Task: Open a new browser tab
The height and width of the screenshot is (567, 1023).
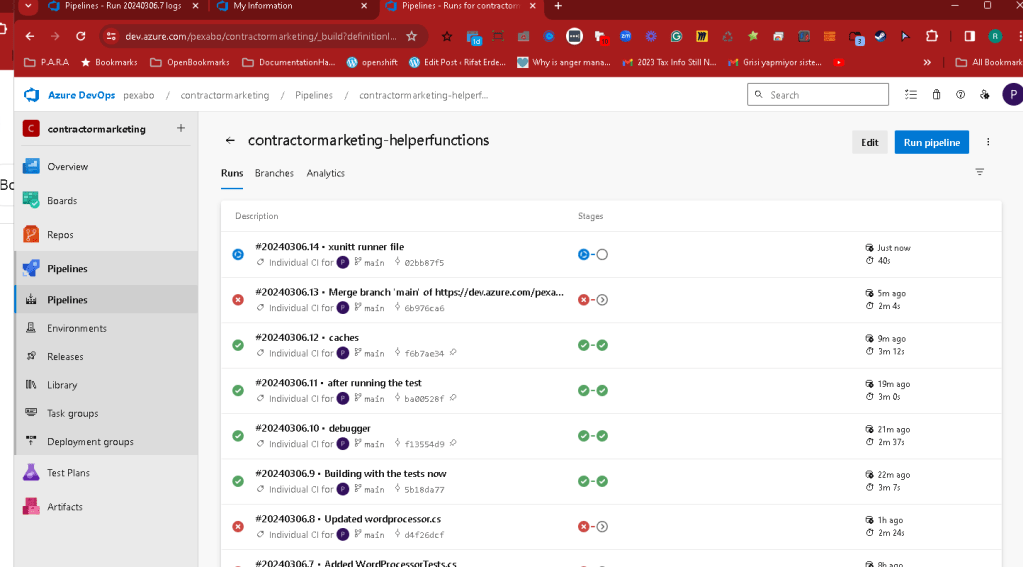Action: click(558, 6)
